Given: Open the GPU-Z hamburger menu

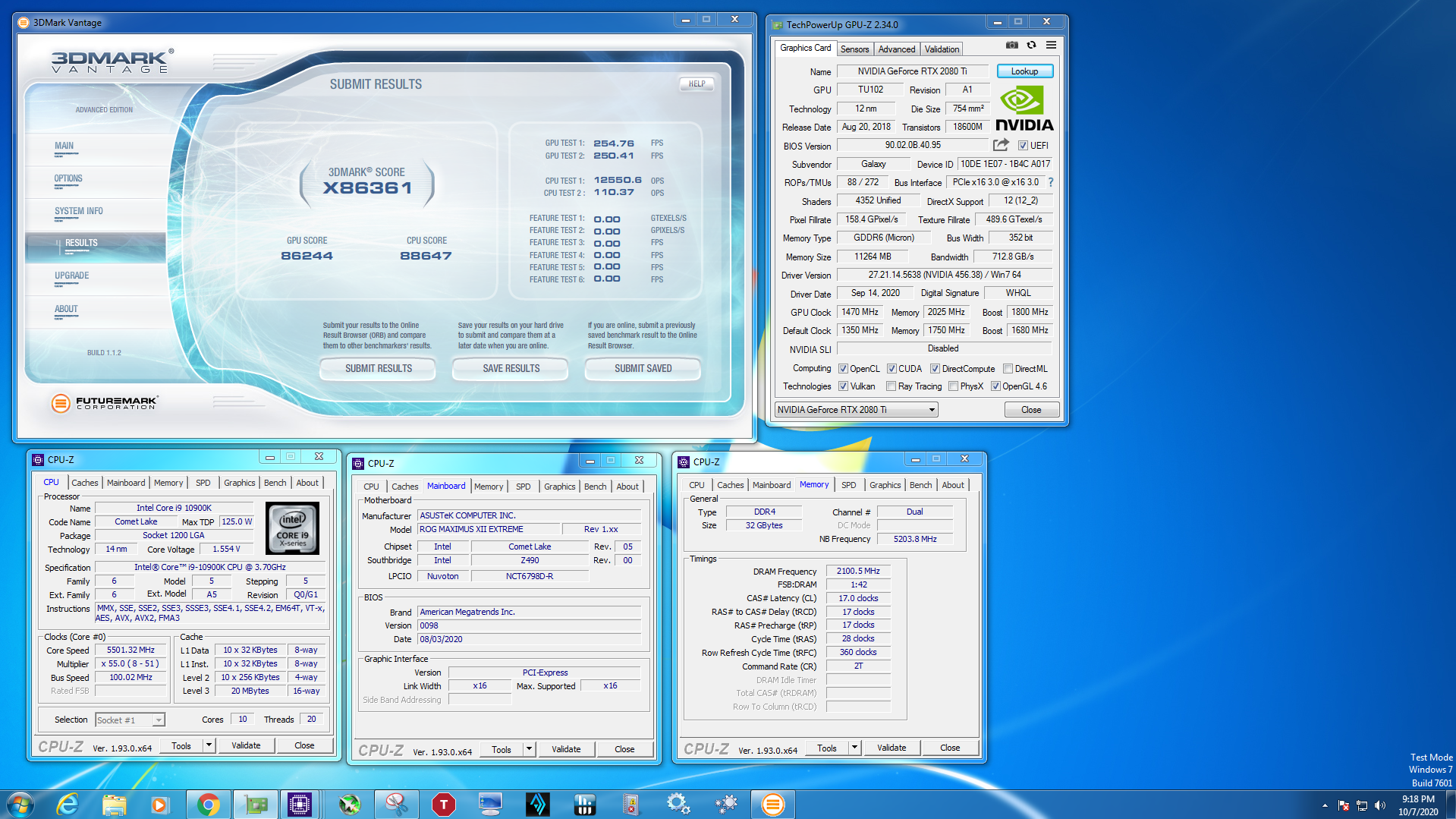Looking at the screenshot, I should point(1051,46).
